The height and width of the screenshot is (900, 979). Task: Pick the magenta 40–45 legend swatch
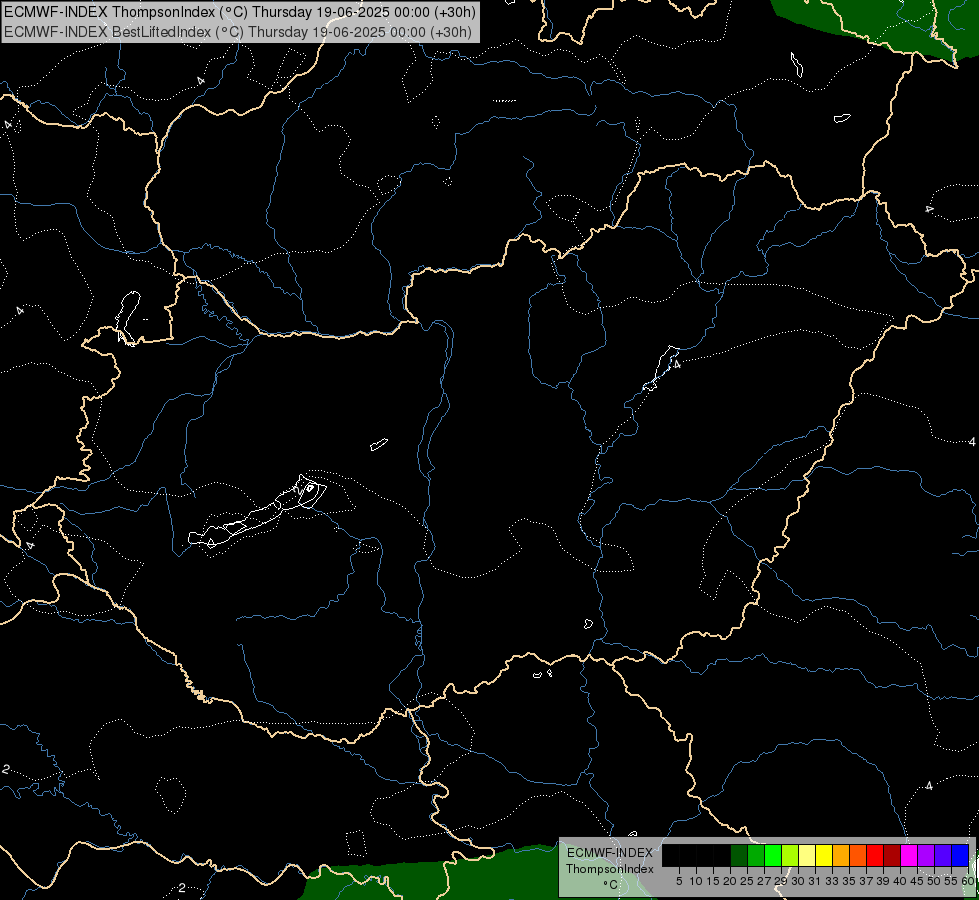pyautogui.click(x=909, y=855)
